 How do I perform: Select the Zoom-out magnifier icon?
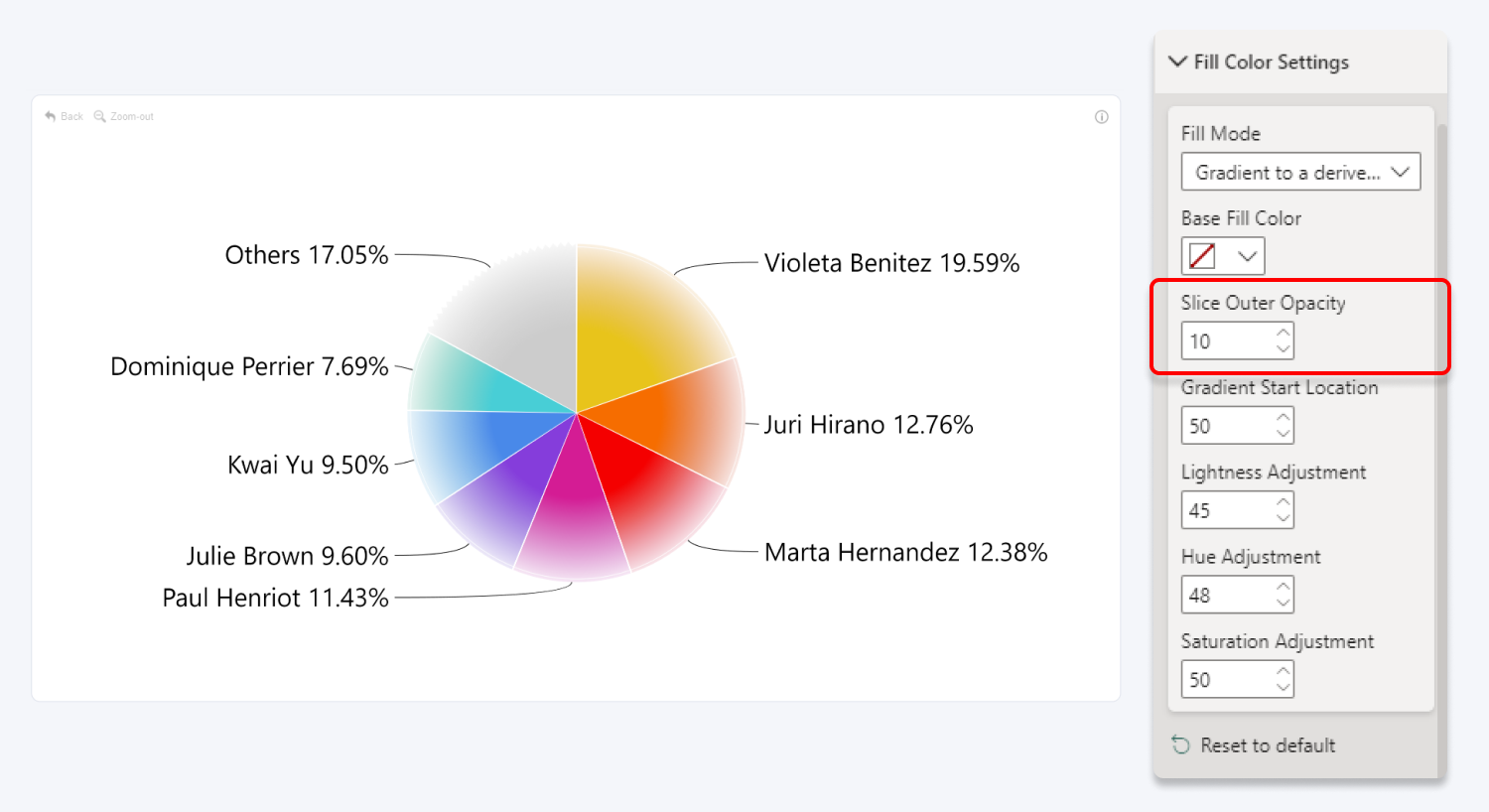point(98,116)
